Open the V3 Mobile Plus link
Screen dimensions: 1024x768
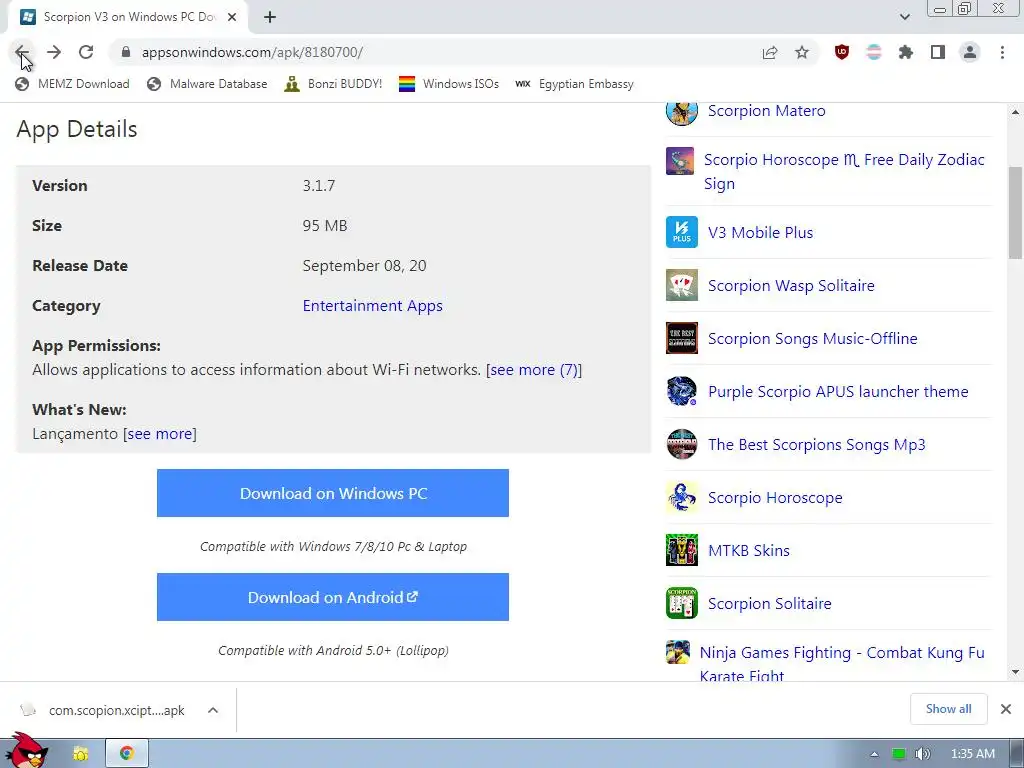(760, 232)
